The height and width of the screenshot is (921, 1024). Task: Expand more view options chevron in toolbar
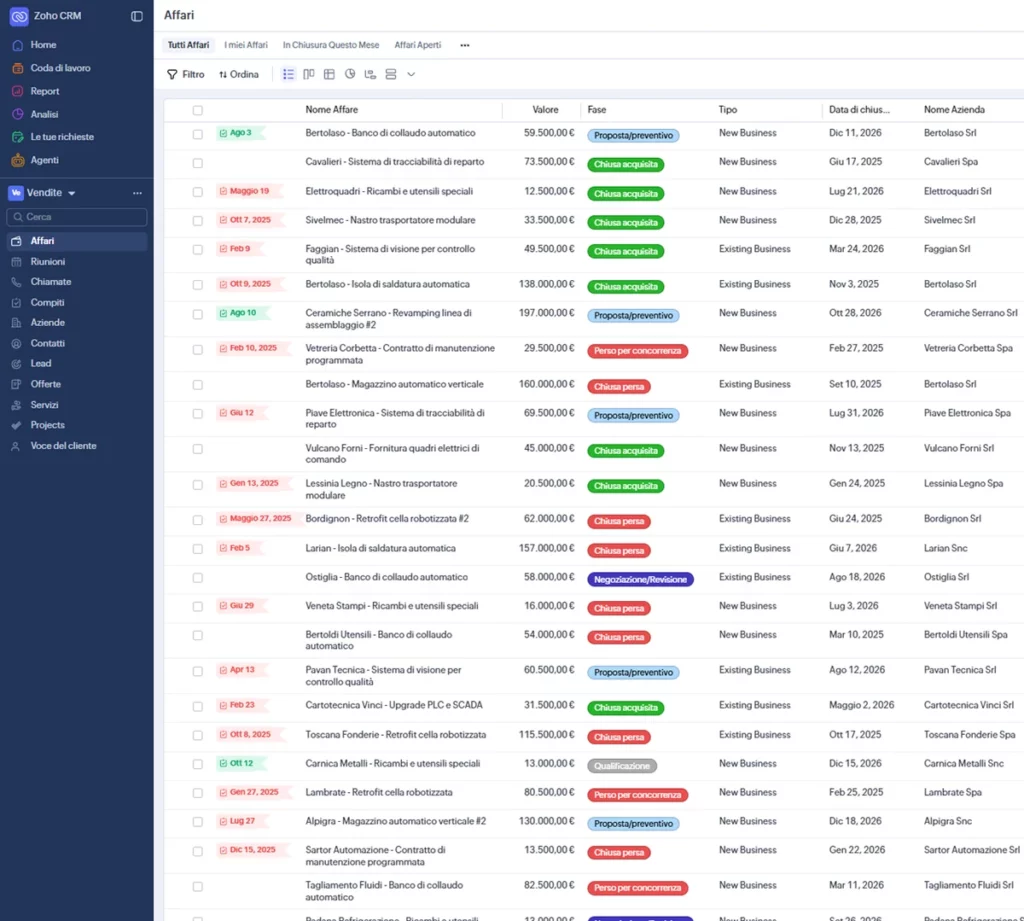pyautogui.click(x=411, y=74)
